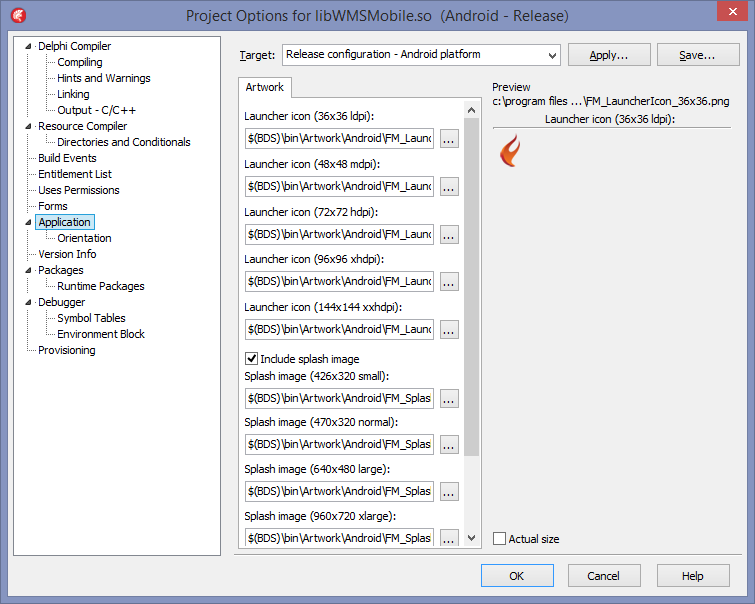The height and width of the screenshot is (604, 755).
Task: Select the Resource Compiler tree item
Action: pos(82,126)
